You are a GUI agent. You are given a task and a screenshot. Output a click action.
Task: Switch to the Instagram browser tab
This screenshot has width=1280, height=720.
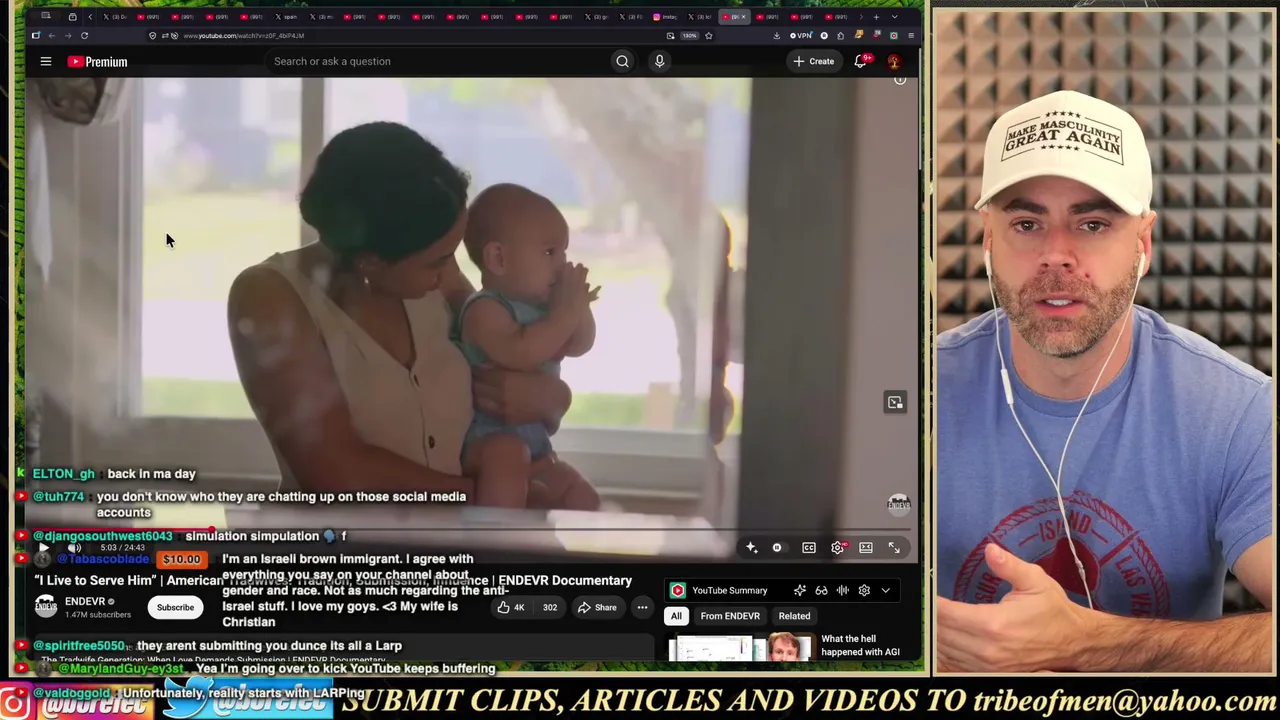tap(665, 17)
